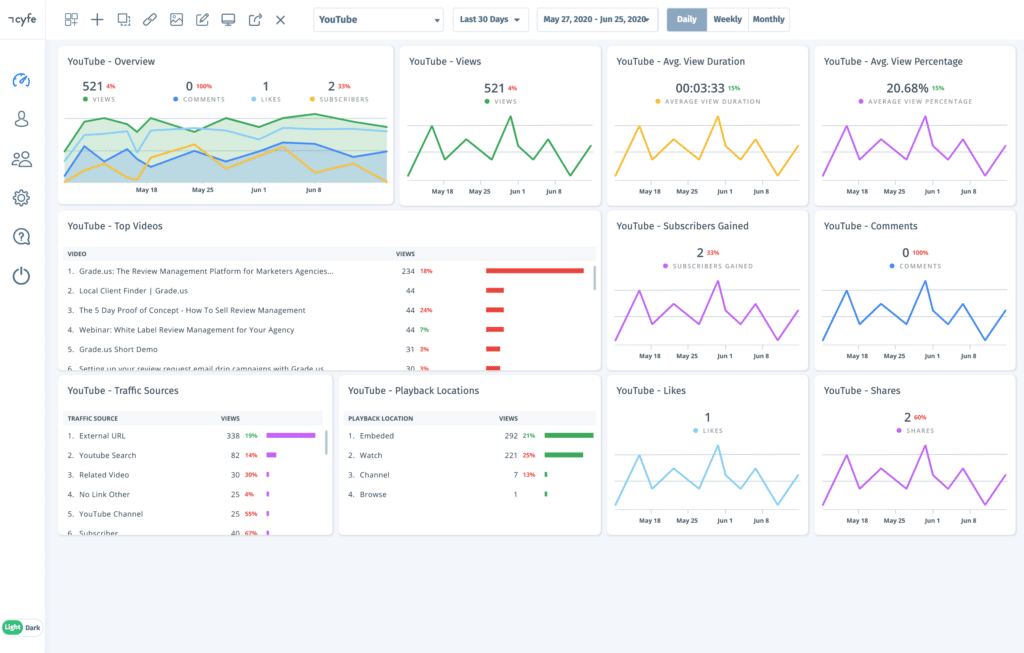This screenshot has width=1024, height=653.
Task: Click the link icon in toolbar
Action: 150,20
